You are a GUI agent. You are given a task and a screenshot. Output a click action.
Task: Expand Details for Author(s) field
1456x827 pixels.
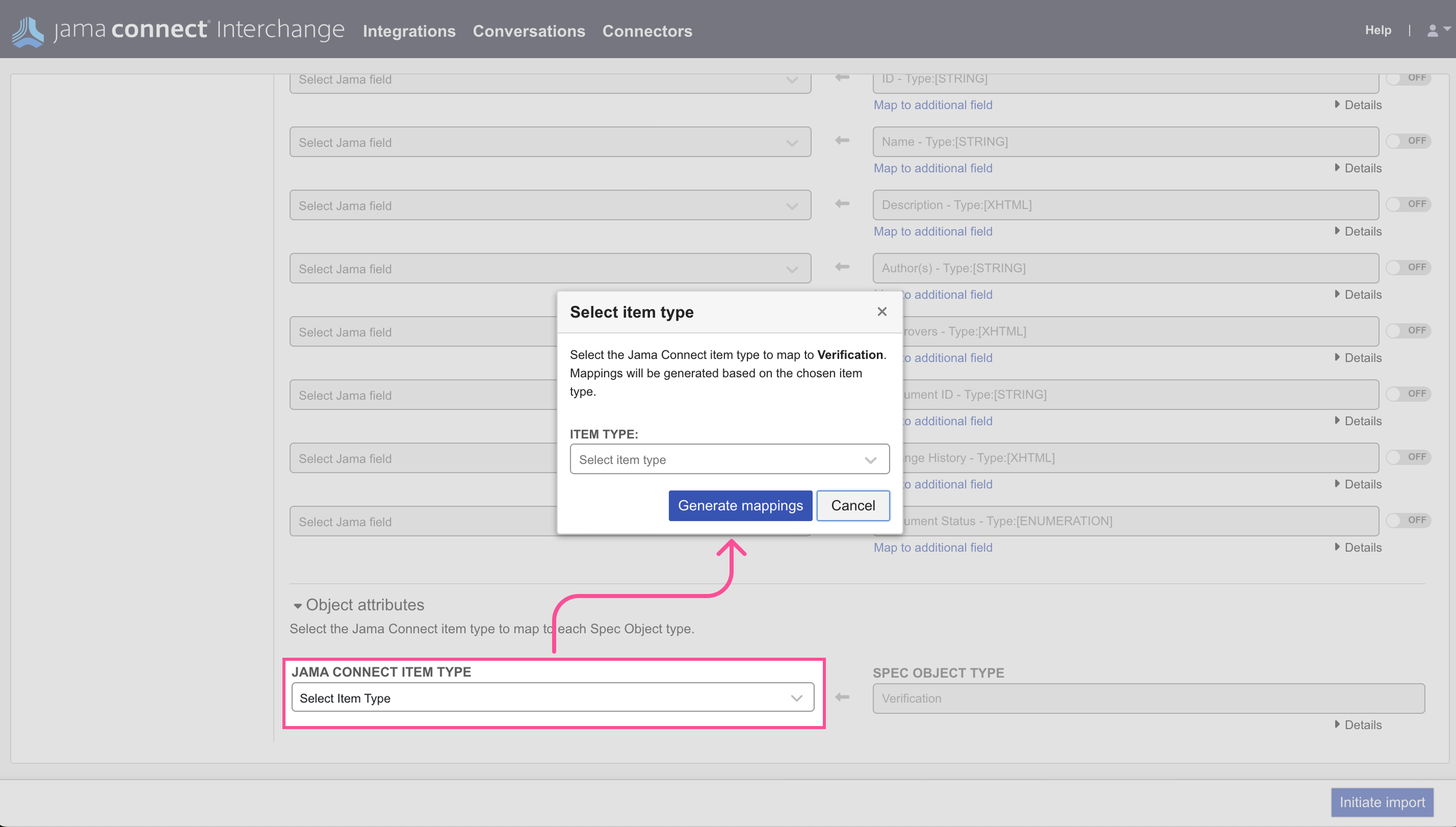[1358, 294]
